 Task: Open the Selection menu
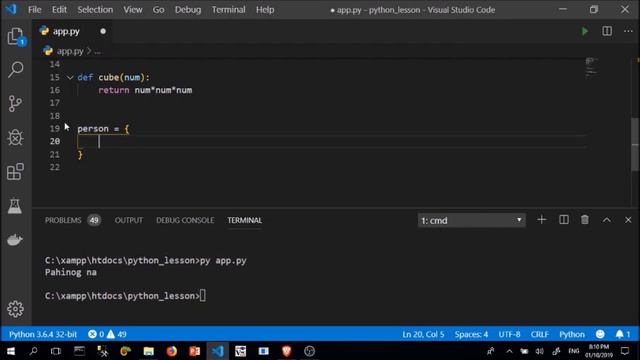pos(95,9)
